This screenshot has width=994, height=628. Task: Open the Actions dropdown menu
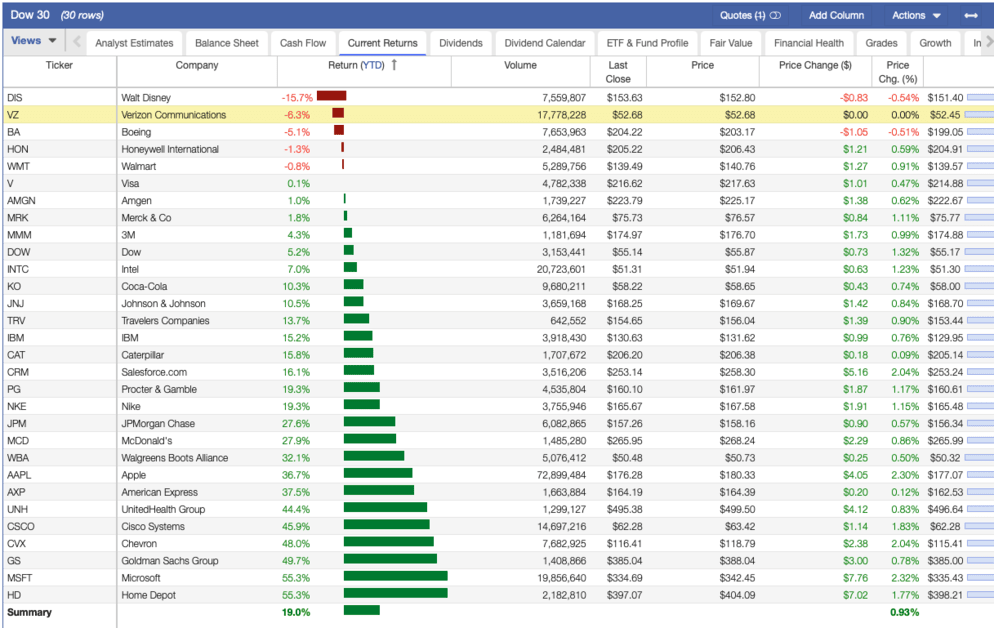pos(916,15)
